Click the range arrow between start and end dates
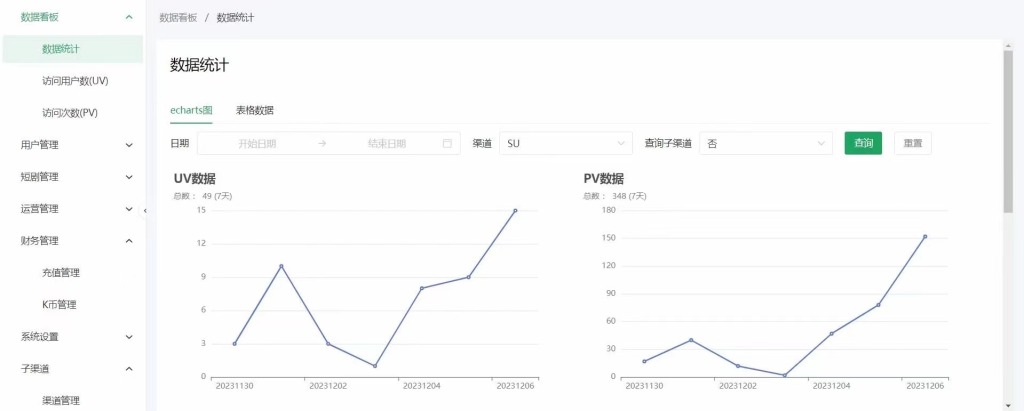 [x=322, y=144]
